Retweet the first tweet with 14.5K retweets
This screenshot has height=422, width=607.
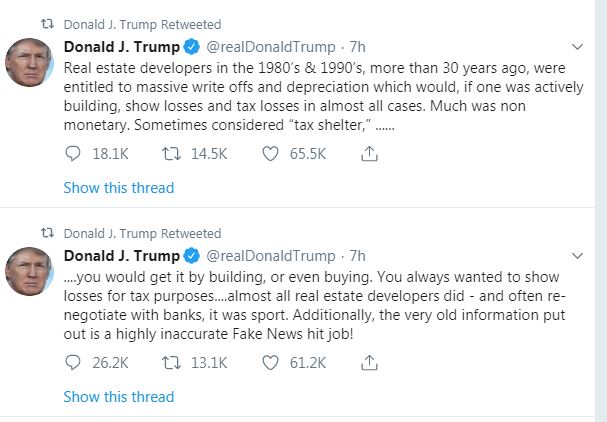click(x=171, y=154)
